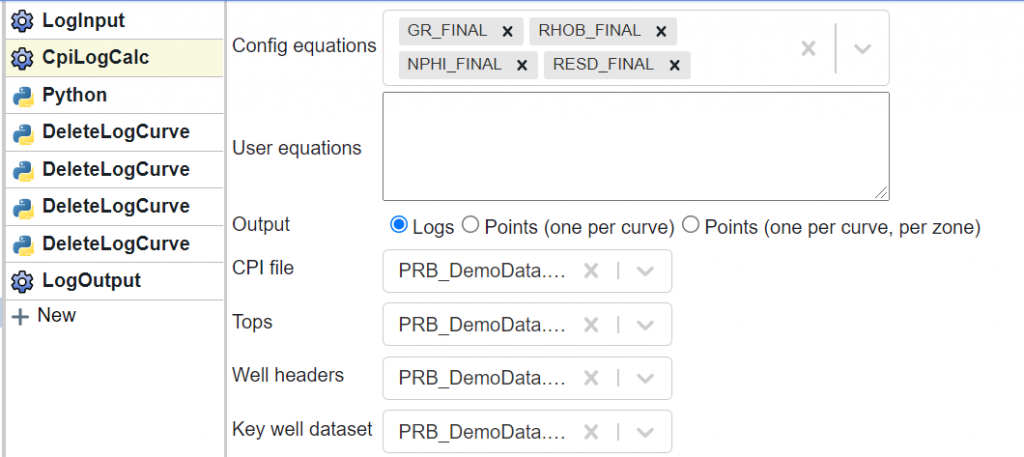Click the Python icon of the Python step
Image resolution: width=1024 pixels, height=457 pixels.
point(23,96)
